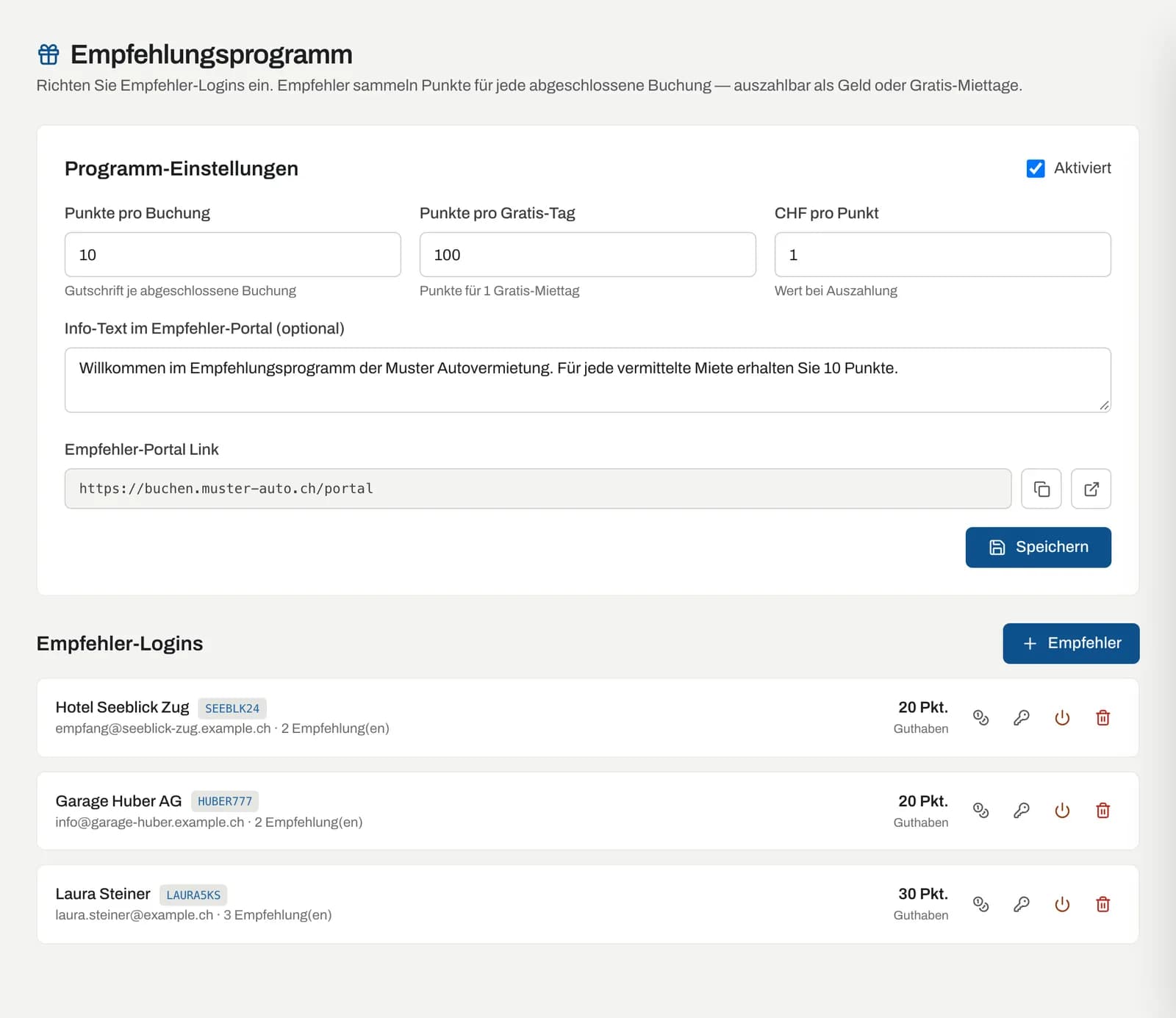Image resolution: width=1176 pixels, height=1018 pixels.
Task: Click the gift icon beside Empfehlungsprogramm title
Action: 49,54
